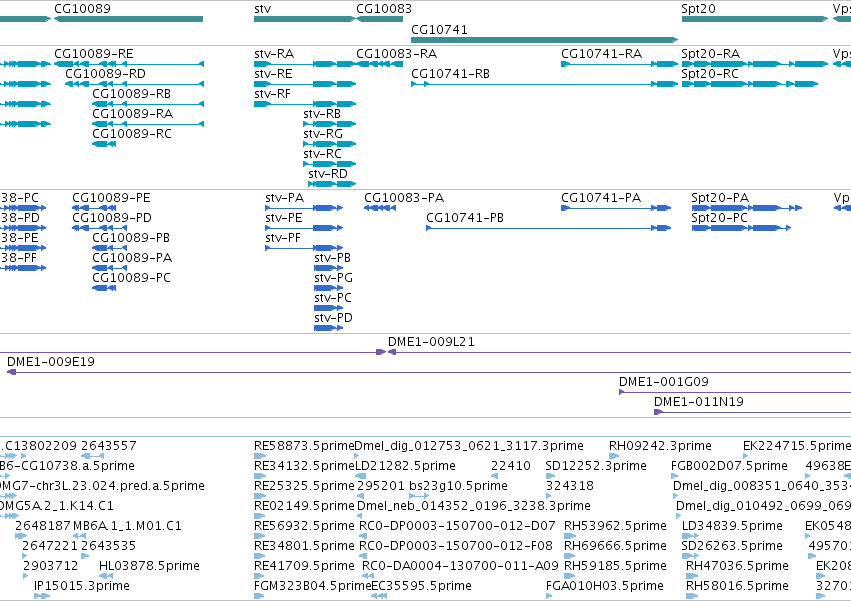
Task: Click EST RE41709.5prime
Action: [259, 576]
